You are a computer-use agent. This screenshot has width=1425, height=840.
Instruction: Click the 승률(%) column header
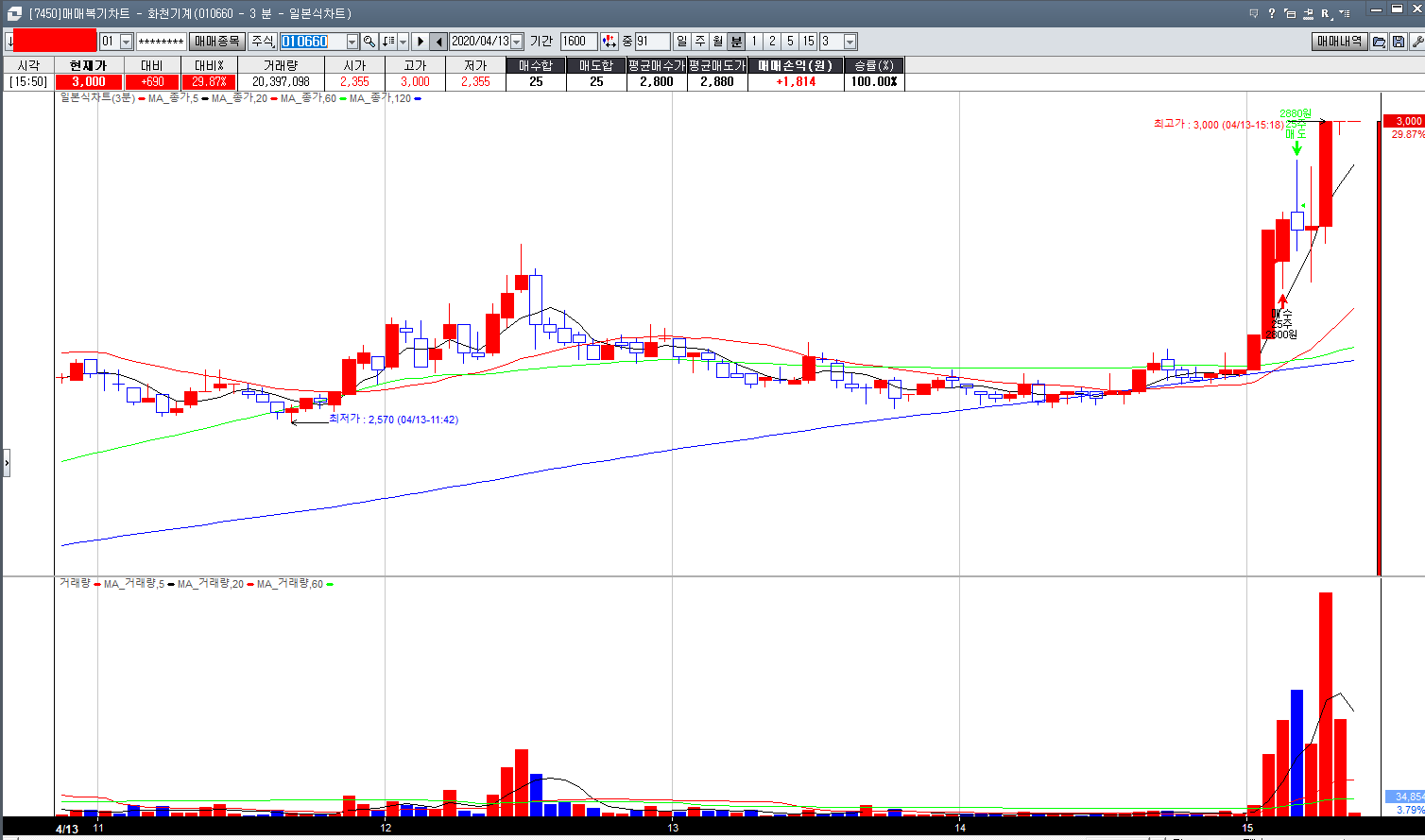click(x=873, y=65)
